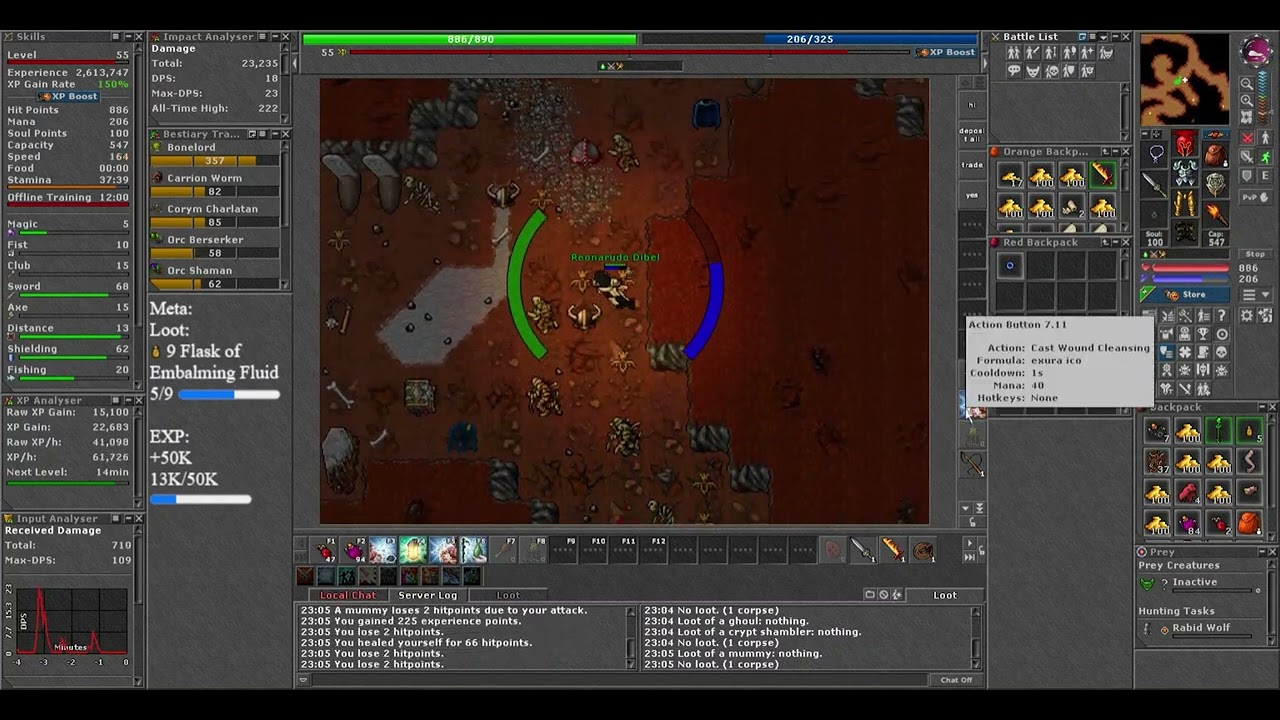
Task: Toggle expert mode E button
Action: (x=1265, y=177)
